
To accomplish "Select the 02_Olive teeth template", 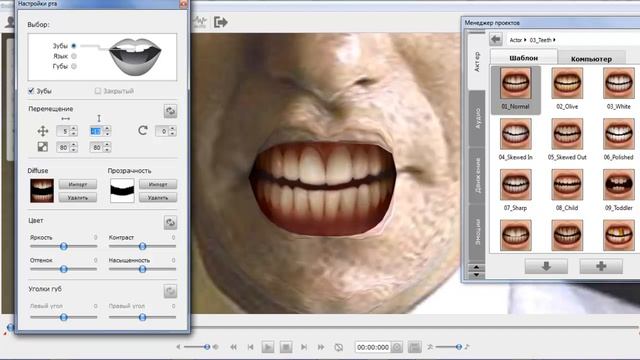I will pyautogui.click(x=567, y=89).
